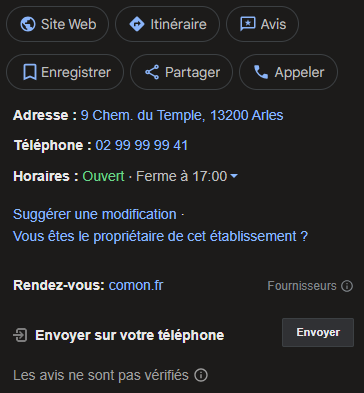
Task: Click the info icon after unverified reviews notice
Action: 201,375
